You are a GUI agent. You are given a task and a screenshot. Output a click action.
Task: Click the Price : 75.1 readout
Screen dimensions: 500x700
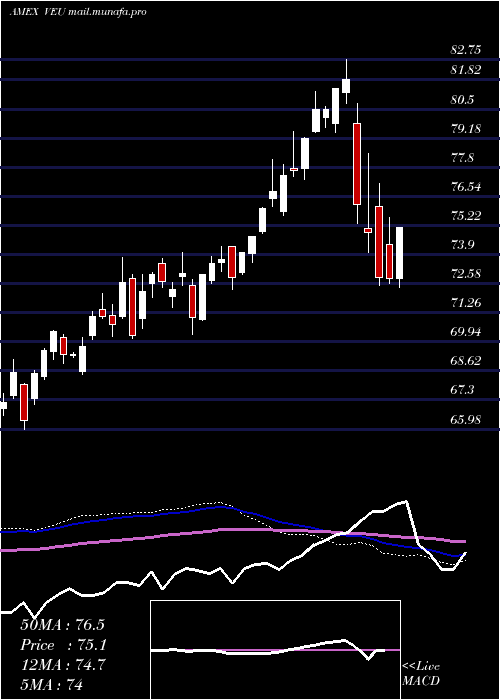[x=62, y=645]
